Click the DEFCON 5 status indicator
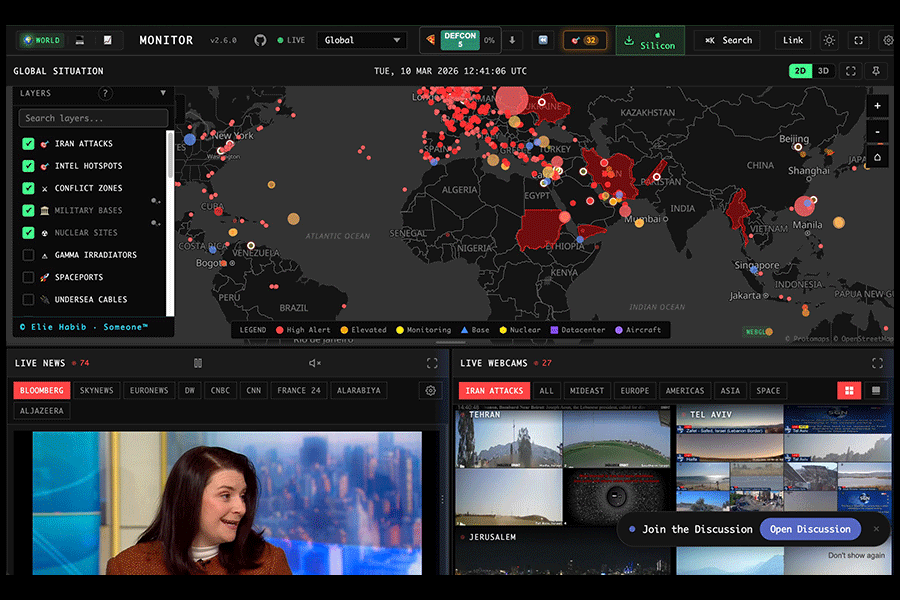This screenshot has width=900, height=600. (x=459, y=40)
